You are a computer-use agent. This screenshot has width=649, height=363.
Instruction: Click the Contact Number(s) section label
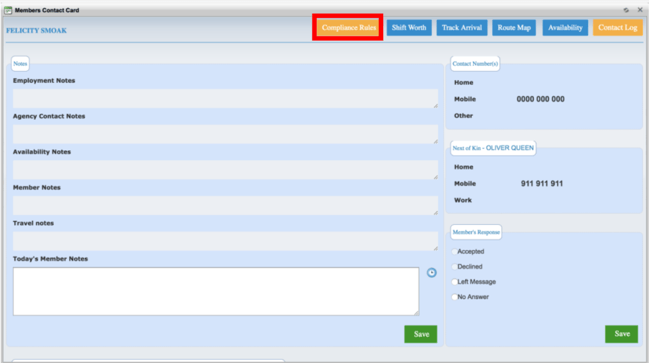point(475,64)
